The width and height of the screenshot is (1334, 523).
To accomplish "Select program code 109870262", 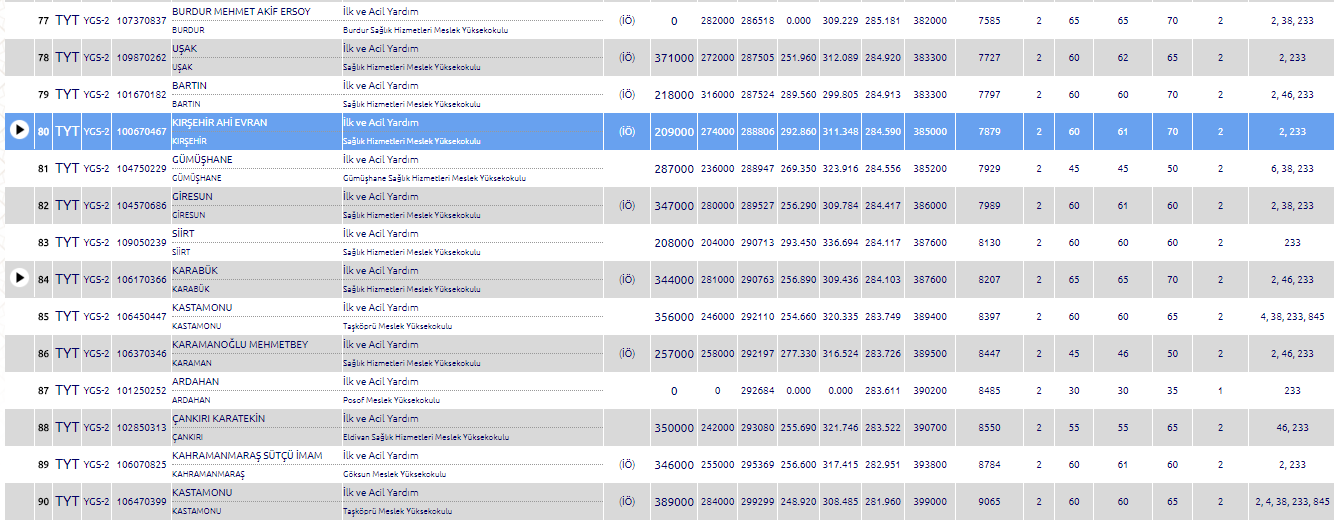I will tap(141, 58).
